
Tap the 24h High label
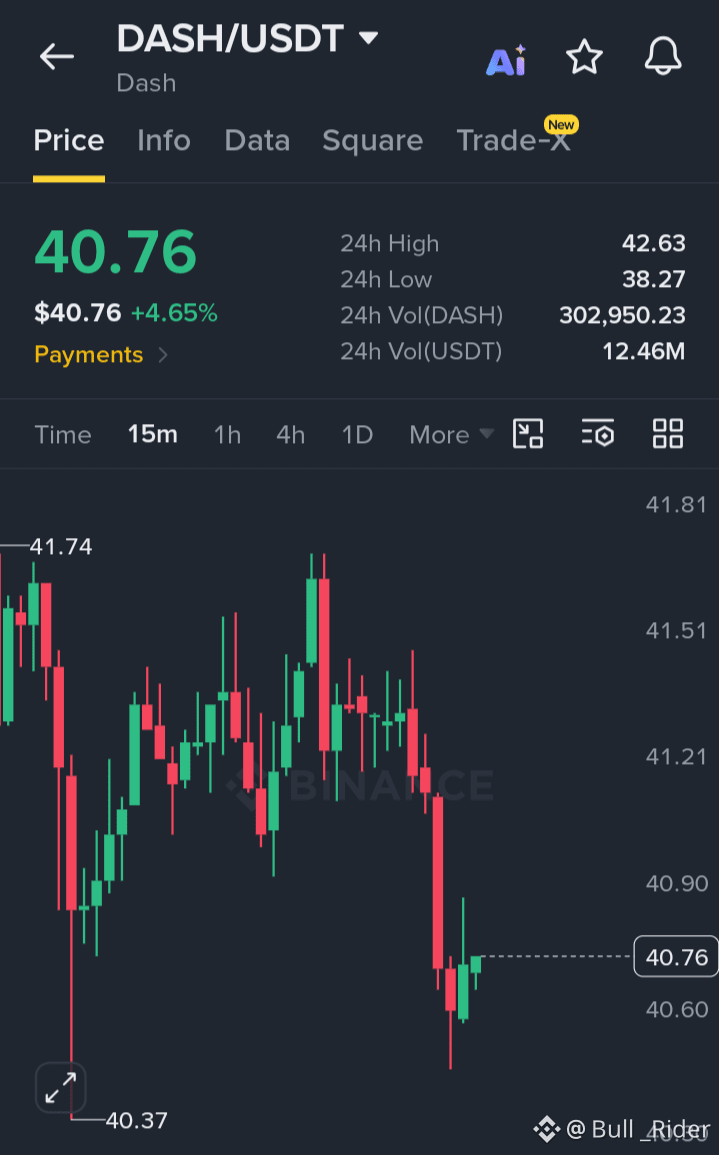coord(390,243)
